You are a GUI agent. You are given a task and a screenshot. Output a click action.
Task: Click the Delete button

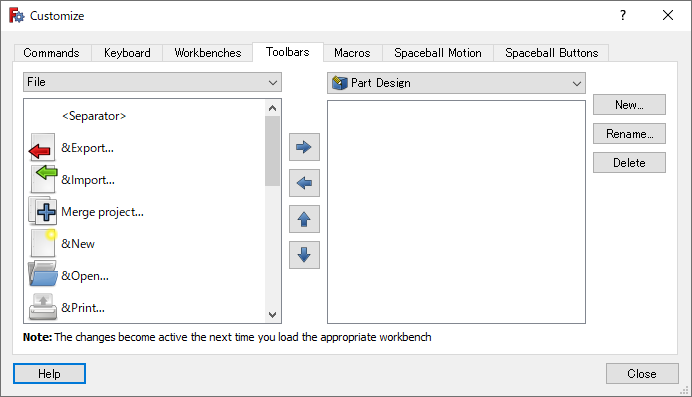(x=629, y=163)
